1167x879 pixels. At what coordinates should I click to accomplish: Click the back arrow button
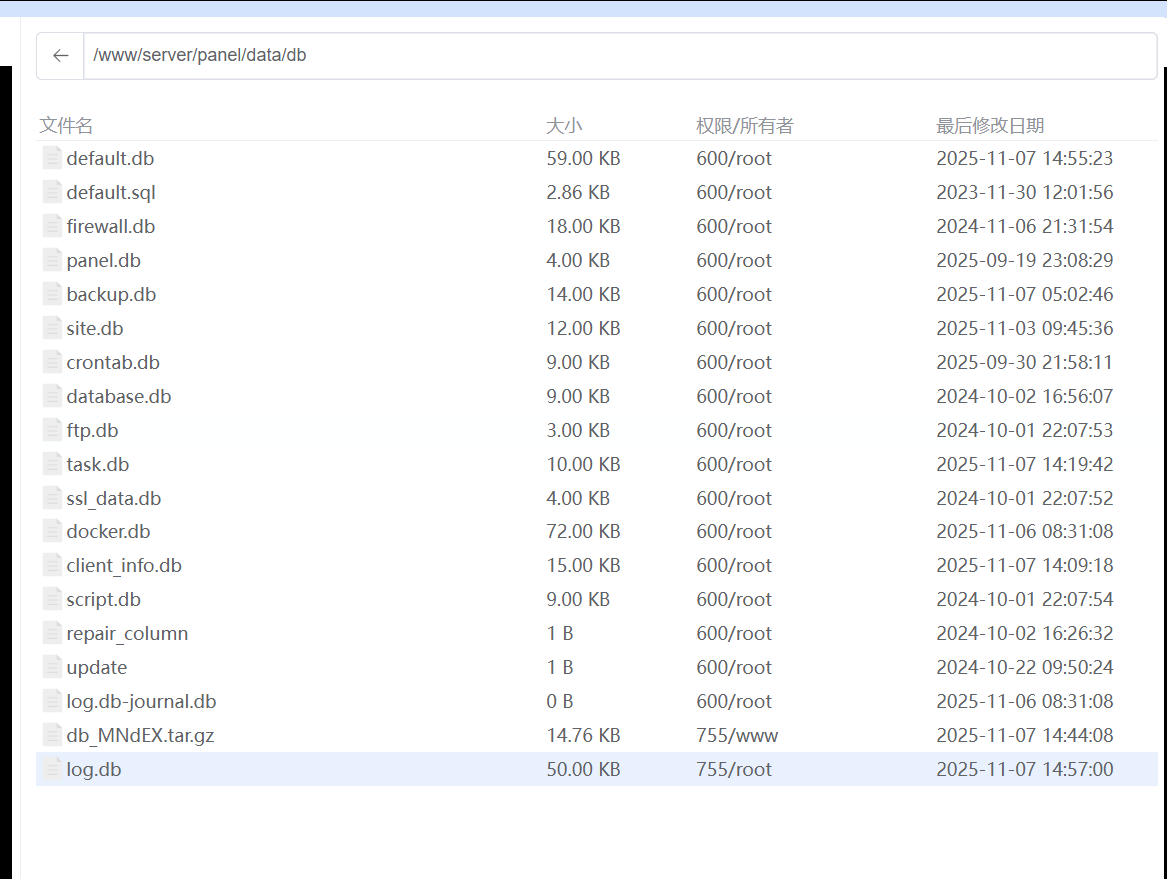[61, 56]
